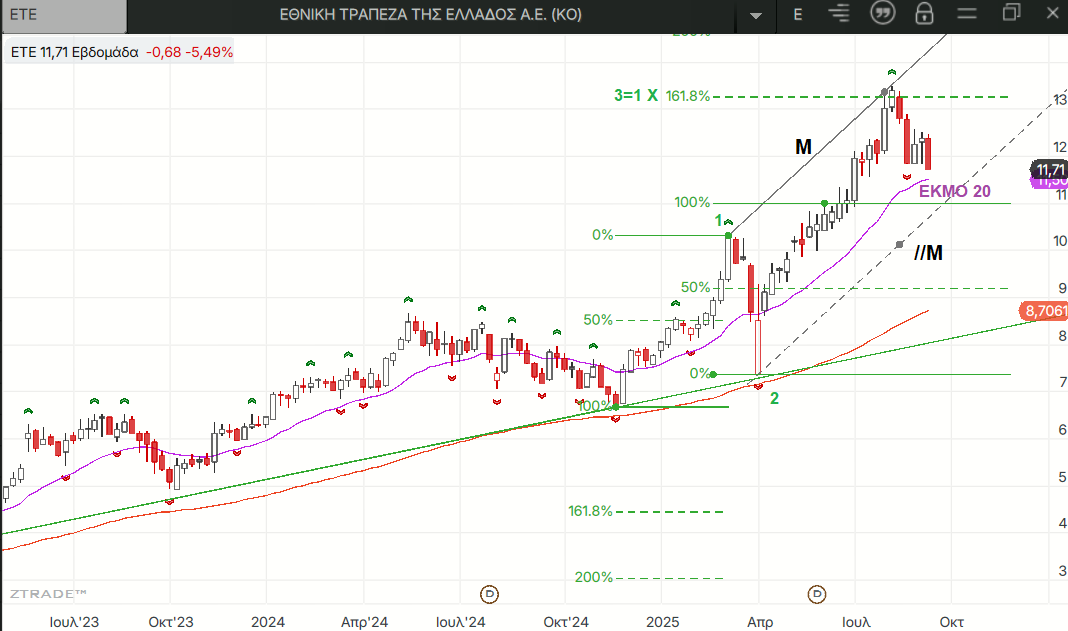The image size is (1068, 631).
Task: Click the 8,7061 orange price tag
Action: (x=1044, y=311)
